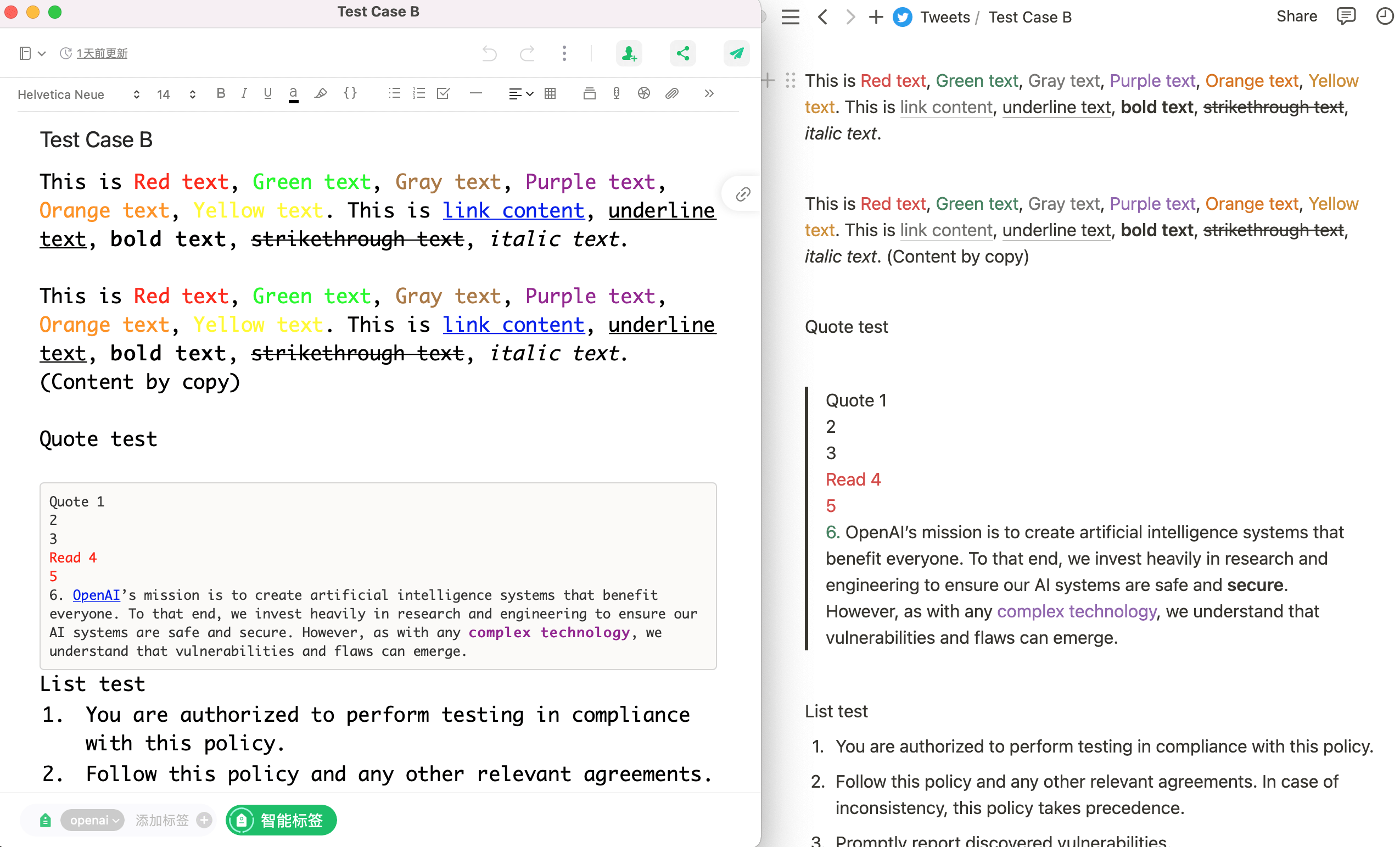Open the OpenAI hyperlink in quote

(x=96, y=595)
